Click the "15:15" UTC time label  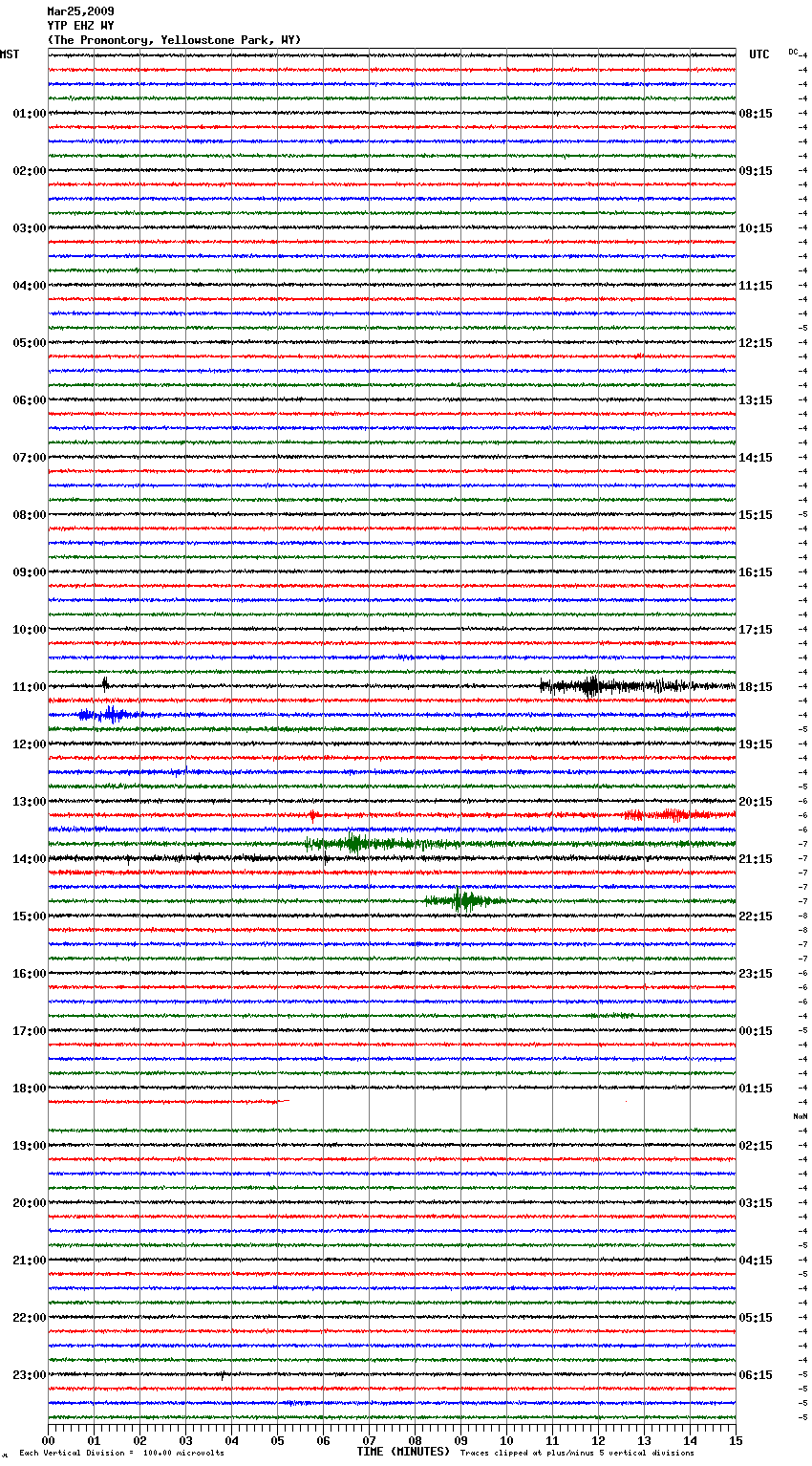(x=756, y=515)
